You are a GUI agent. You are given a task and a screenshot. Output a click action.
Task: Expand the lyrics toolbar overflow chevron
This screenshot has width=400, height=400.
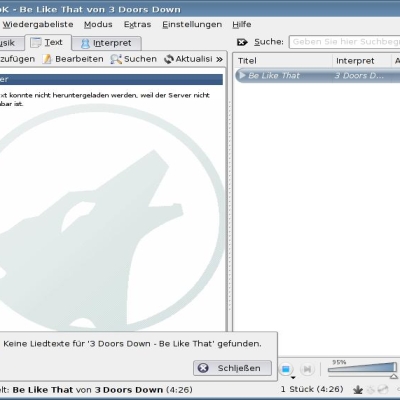219,59
